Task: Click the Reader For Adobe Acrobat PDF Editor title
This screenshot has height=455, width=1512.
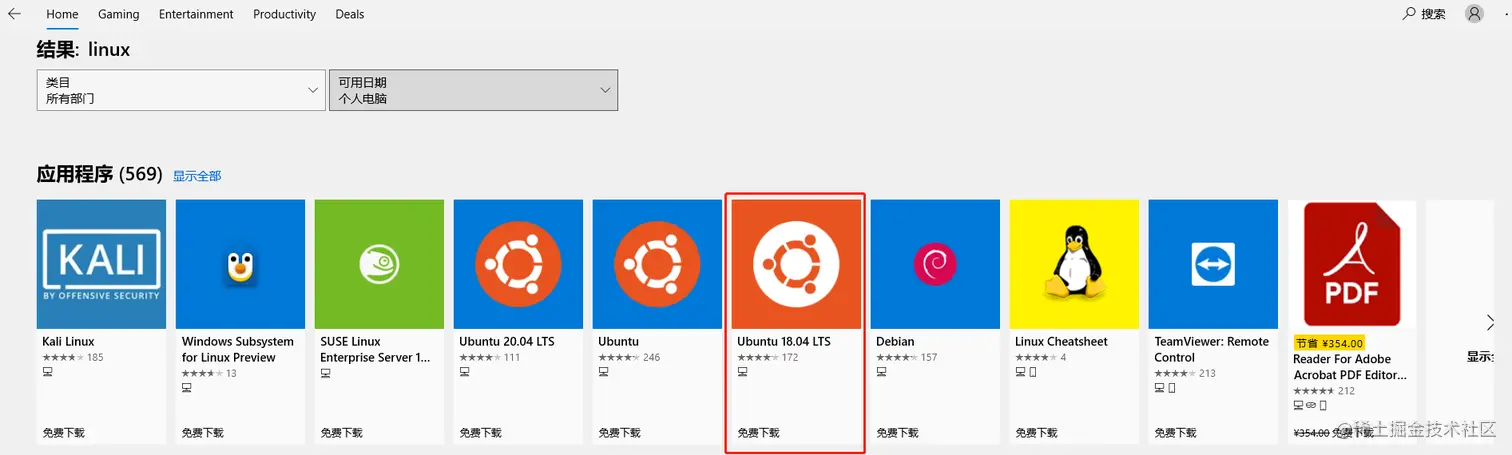Action: tap(1350, 367)
